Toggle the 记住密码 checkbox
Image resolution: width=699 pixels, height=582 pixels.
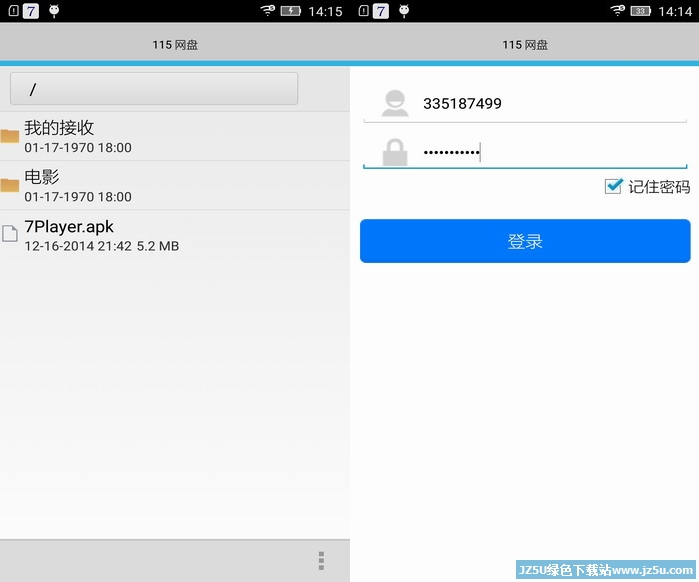click(614, 186)
